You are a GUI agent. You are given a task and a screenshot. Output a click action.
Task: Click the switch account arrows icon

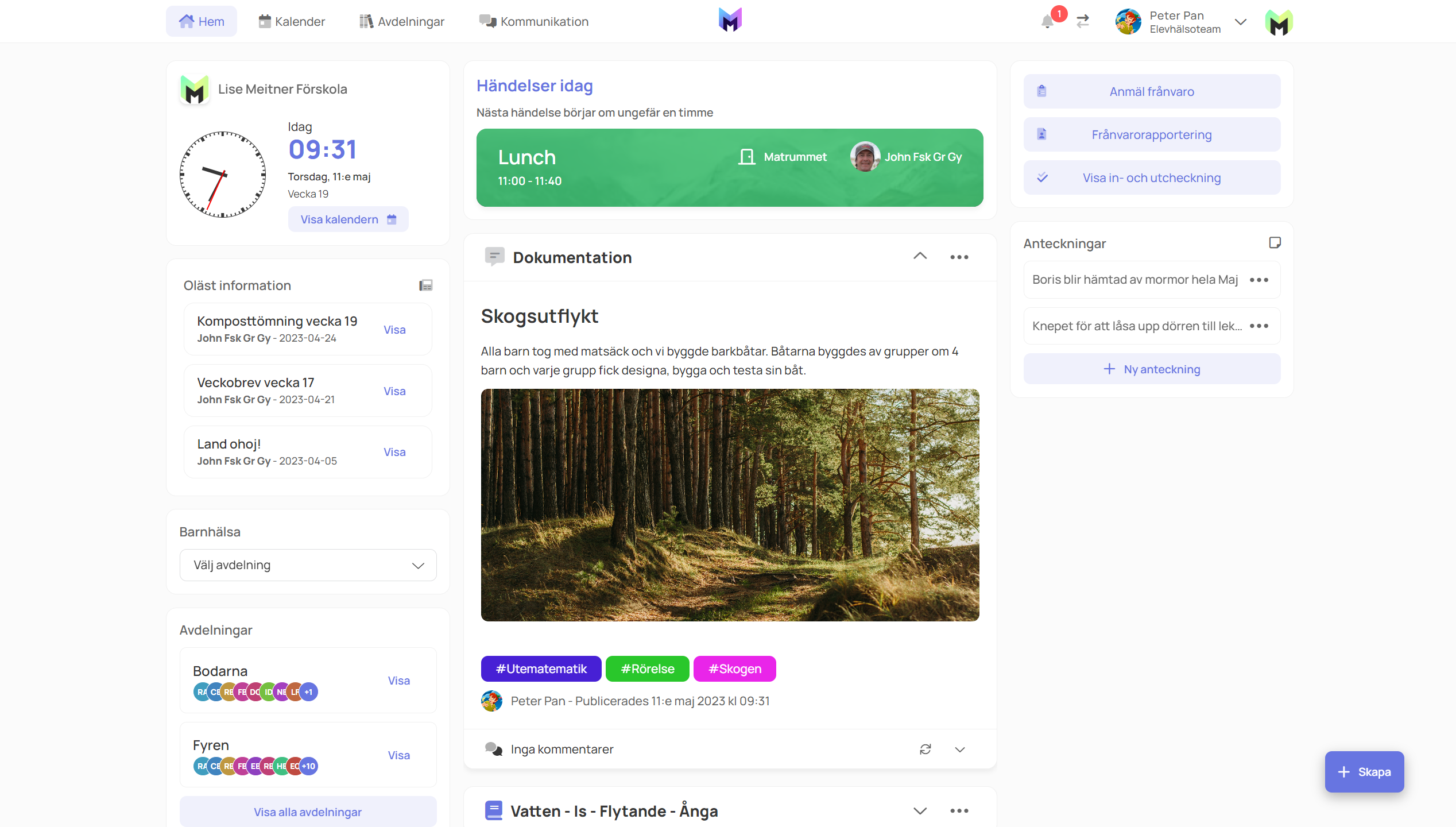point(1083,22)
